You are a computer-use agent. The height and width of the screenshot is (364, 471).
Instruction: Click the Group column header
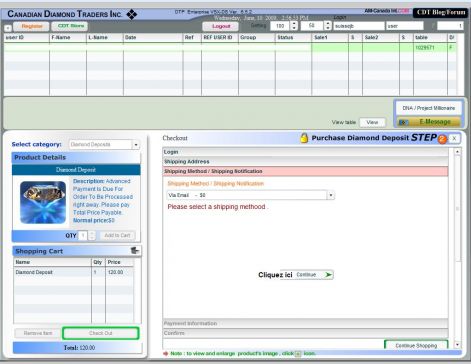pyautogui.click(x=257, y=37)
